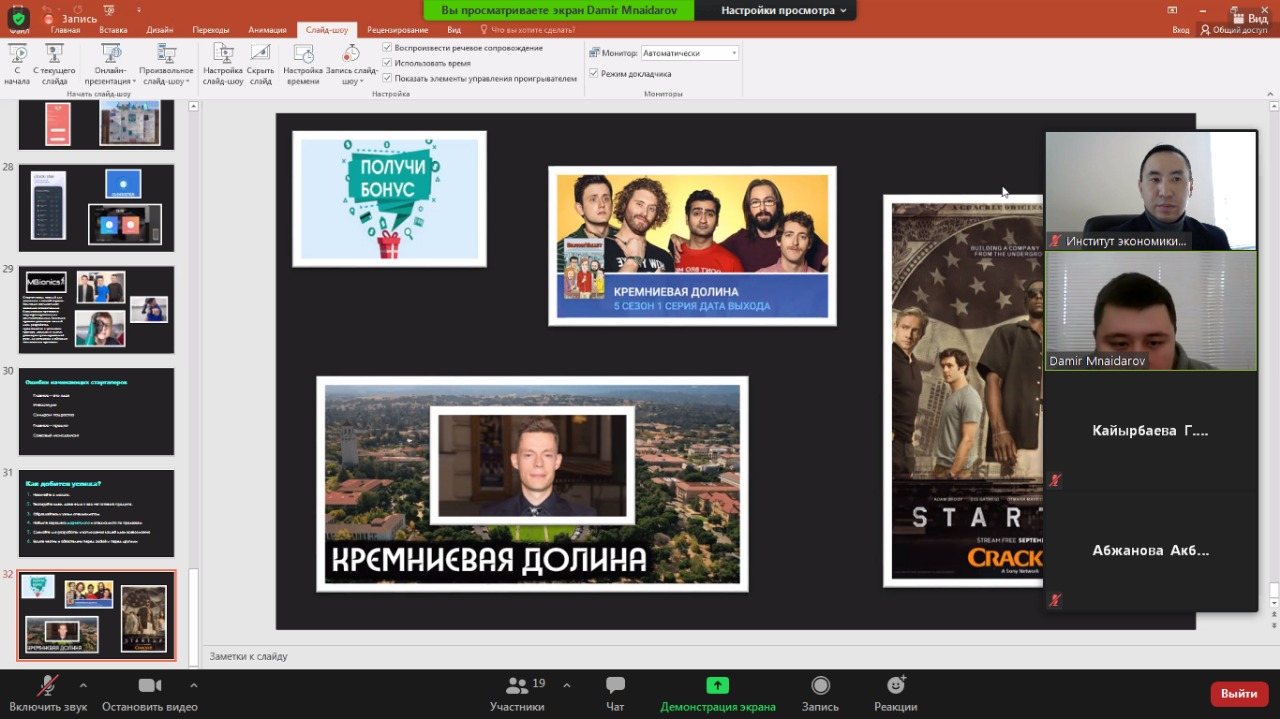The height and width of the screenshot is (719, 1280).
Task: Select the Stanford 'КРЕМНИЕВАЯ ДОЛИНА' image
Action: click(x=532, y=484)
